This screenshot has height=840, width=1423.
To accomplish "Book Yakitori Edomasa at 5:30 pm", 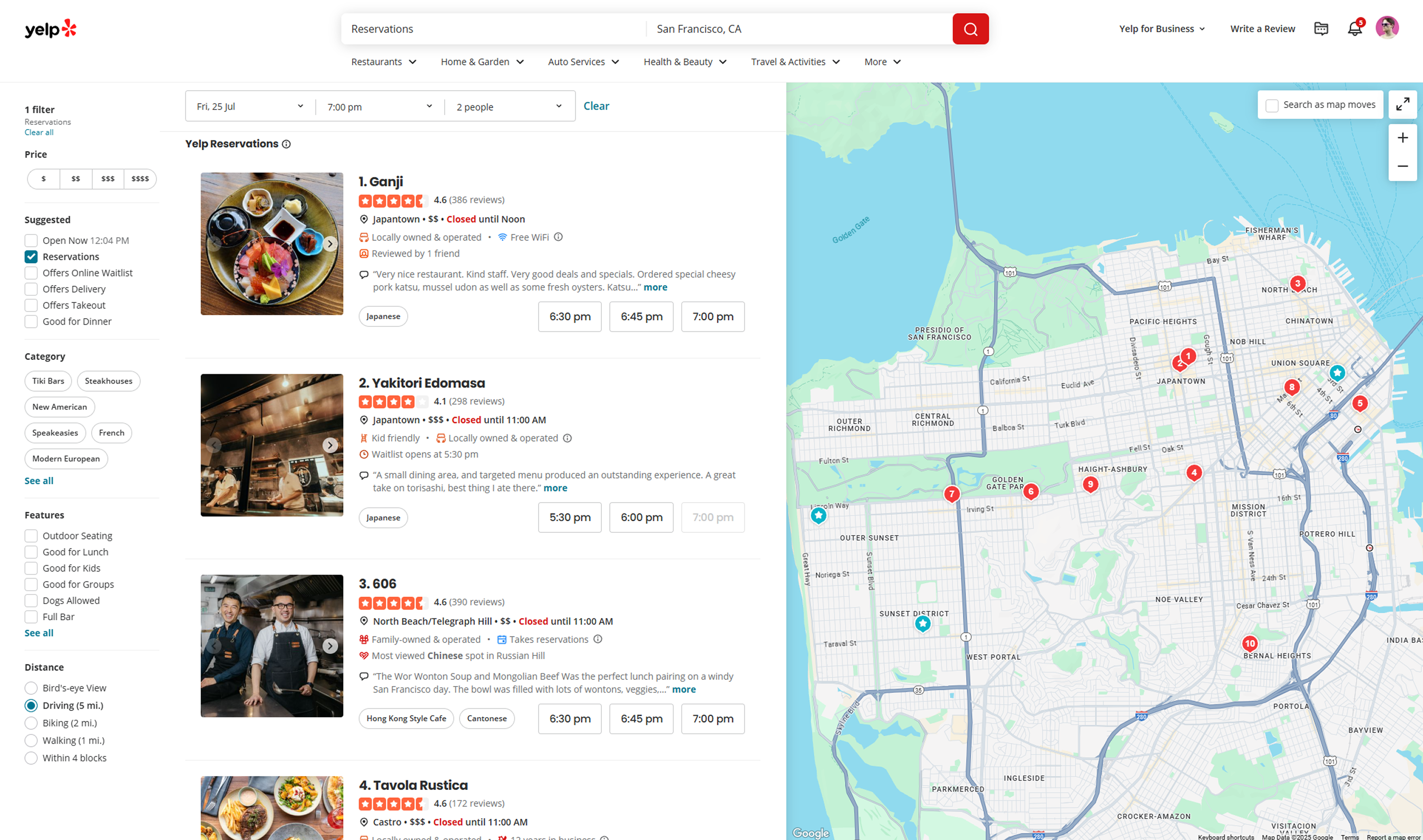I will (569, 517).
